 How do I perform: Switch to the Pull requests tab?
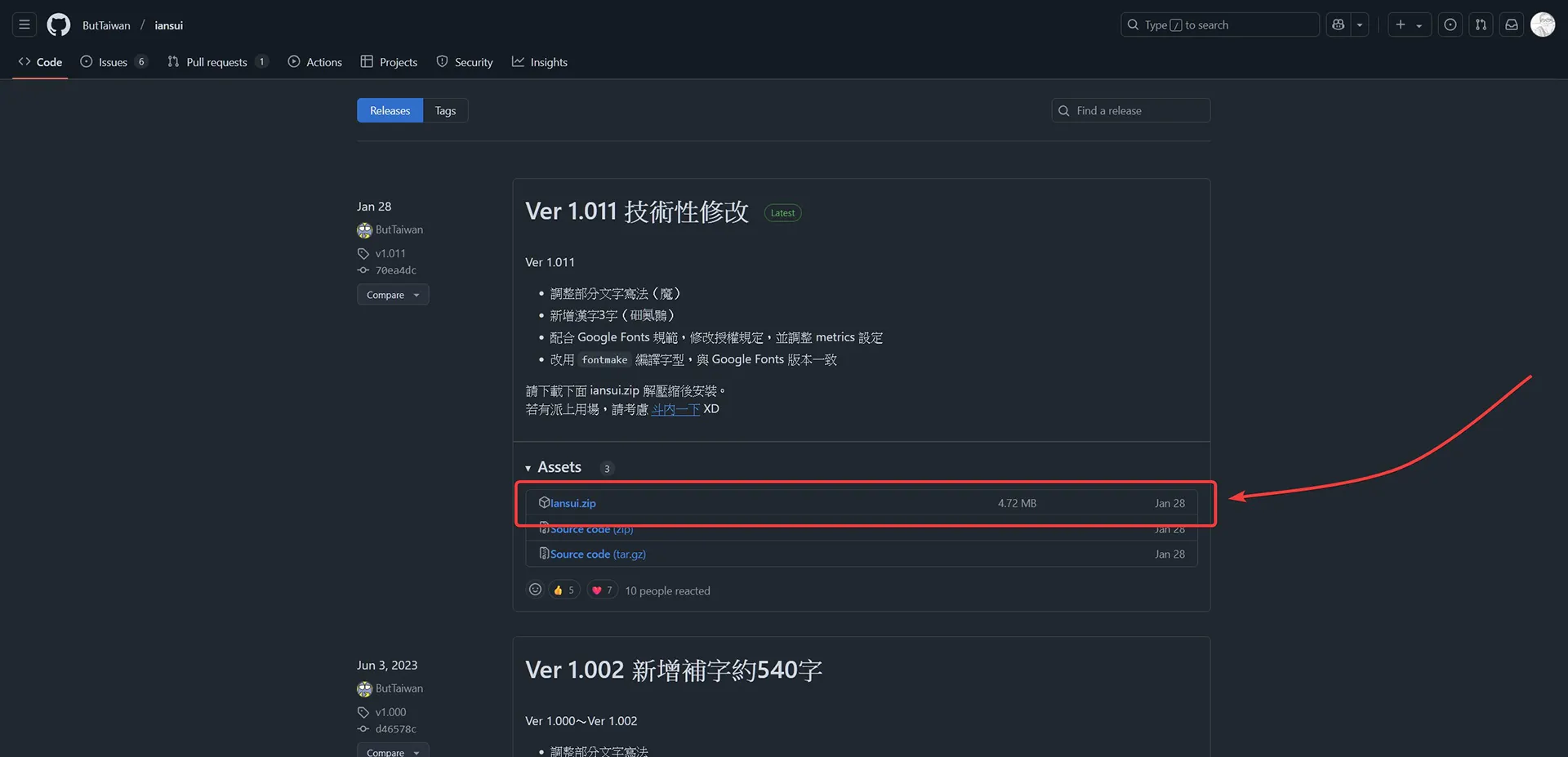tap(217, 62)
